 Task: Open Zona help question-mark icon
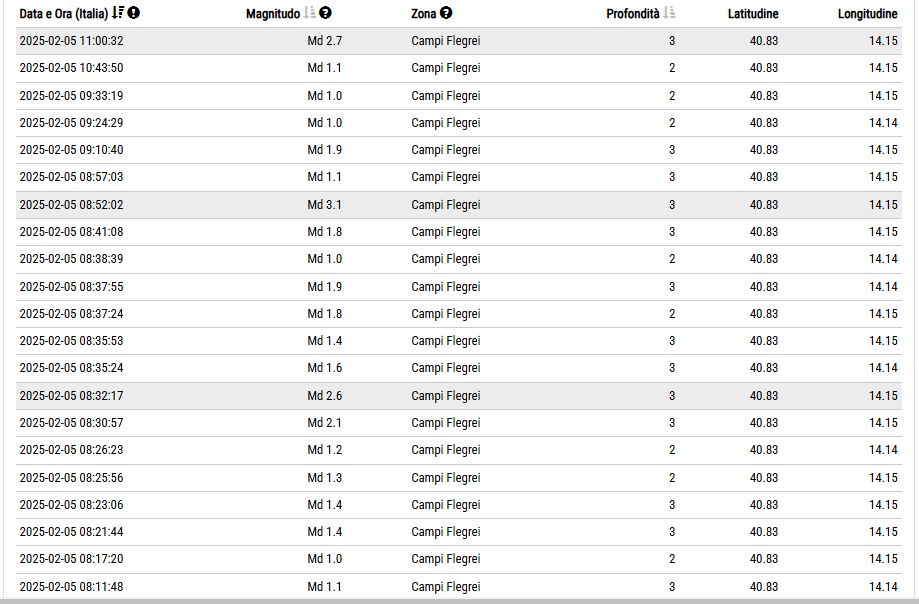(x=446, y=13)
